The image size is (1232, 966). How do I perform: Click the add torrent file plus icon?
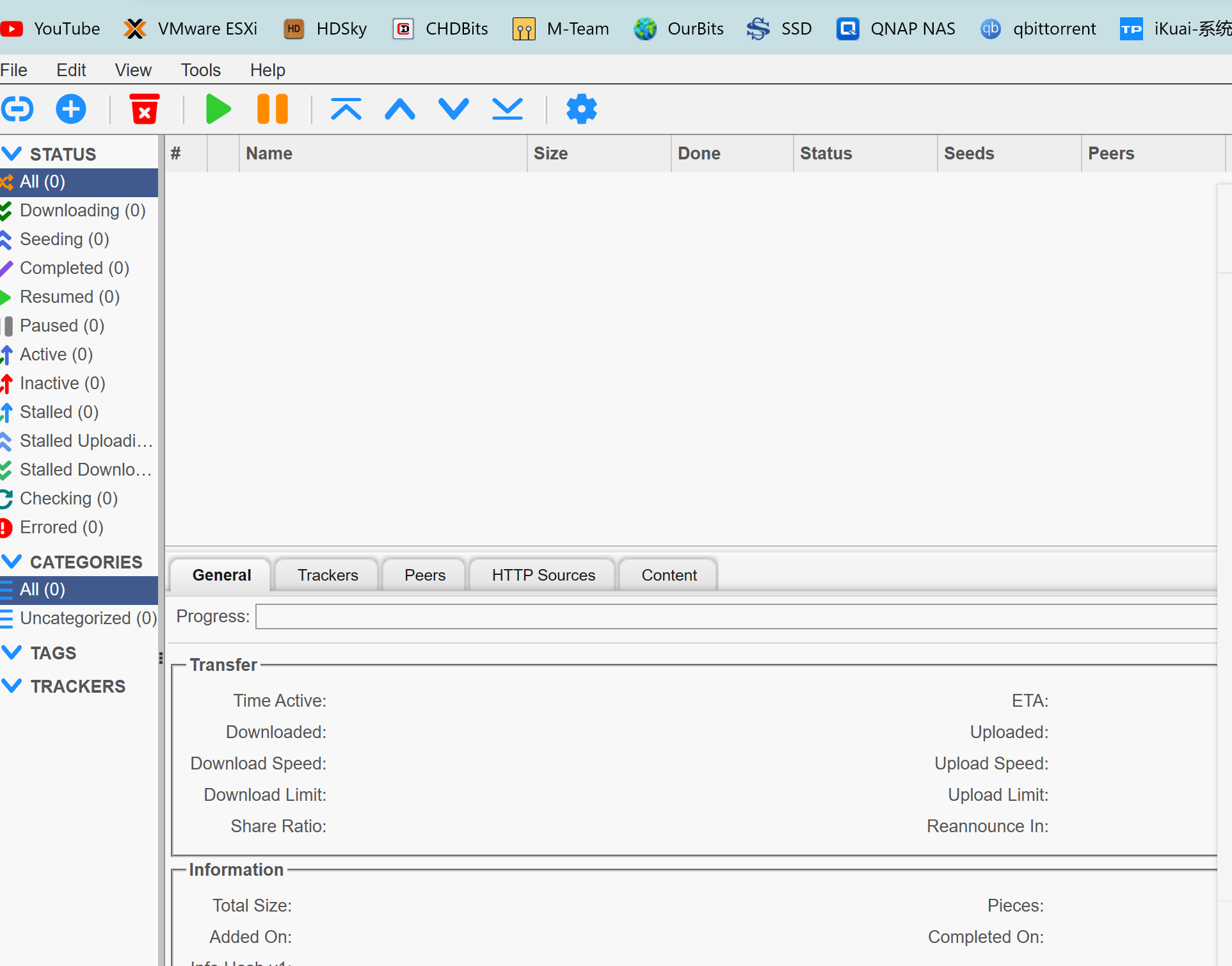(x=71, y=109)
